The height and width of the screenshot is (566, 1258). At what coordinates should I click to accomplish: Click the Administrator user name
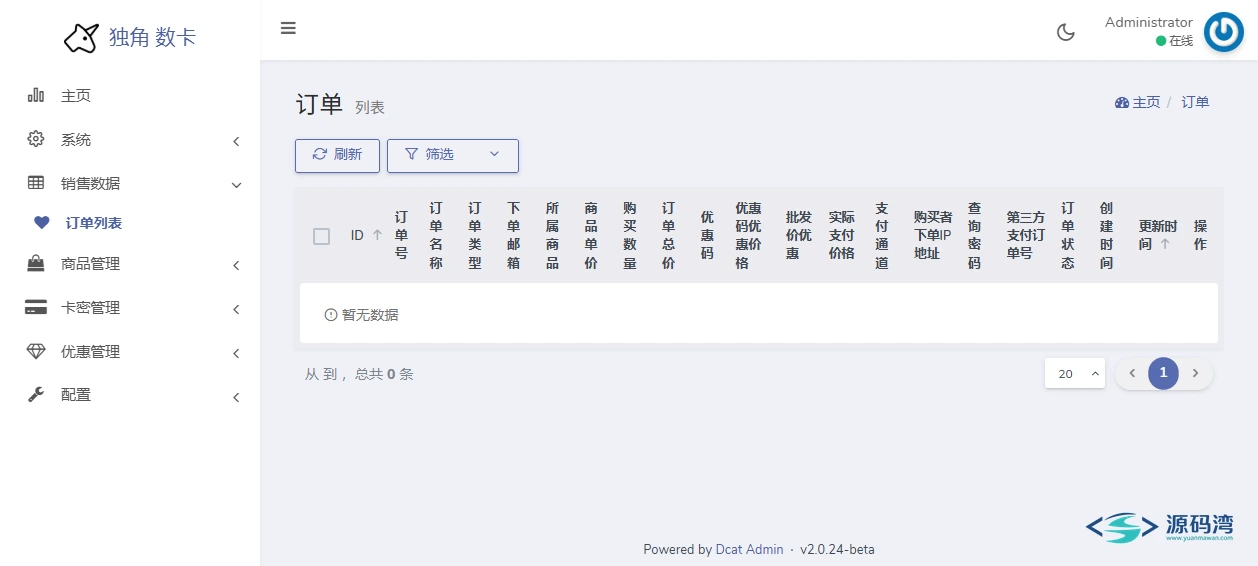coord(1148,23)
